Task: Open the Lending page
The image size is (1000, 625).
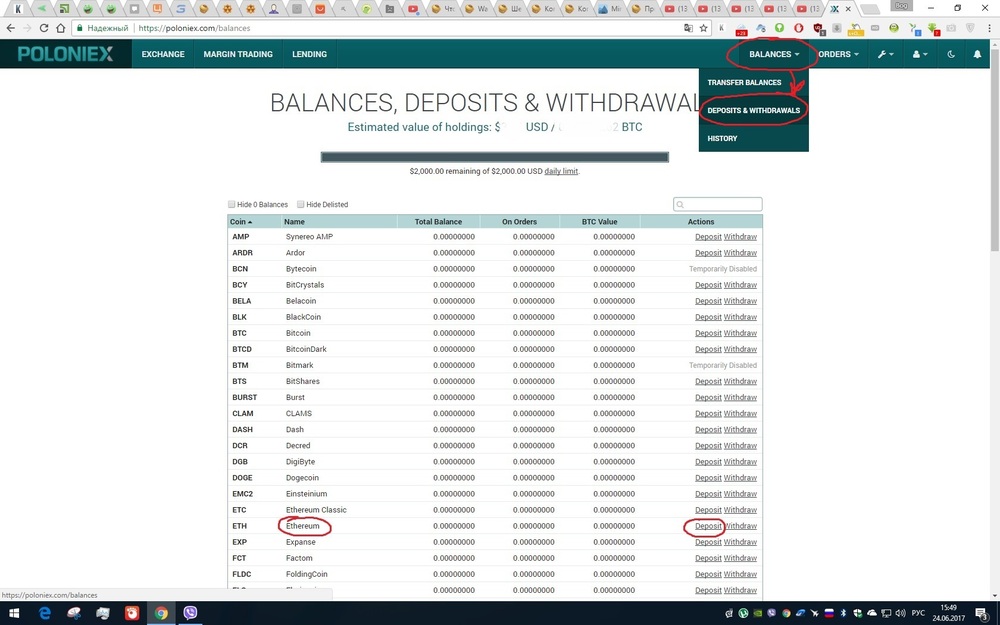Action: point(309,54)
